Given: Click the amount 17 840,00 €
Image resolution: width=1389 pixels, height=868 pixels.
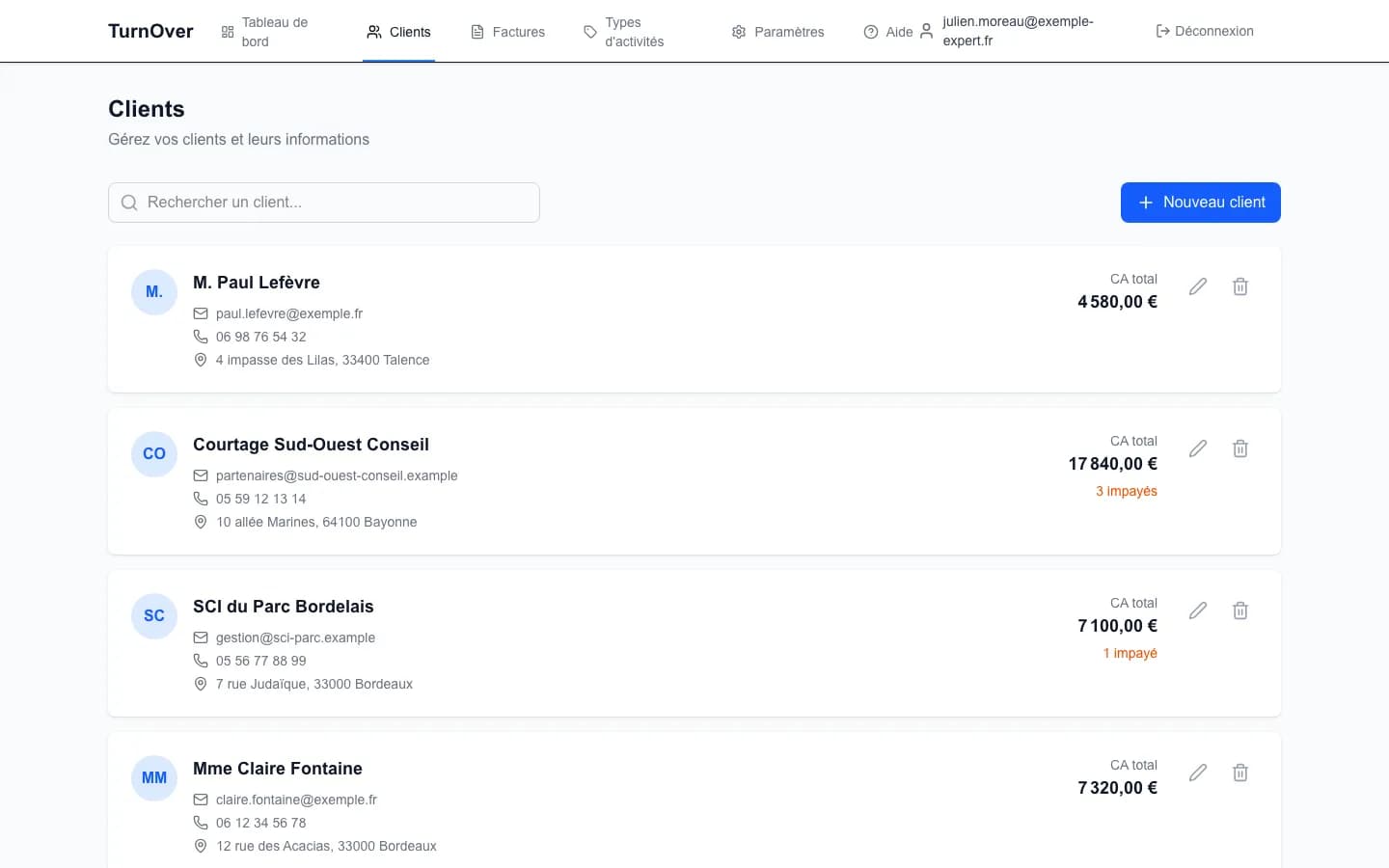Looking at the screenshot, I should [1113, 464].
